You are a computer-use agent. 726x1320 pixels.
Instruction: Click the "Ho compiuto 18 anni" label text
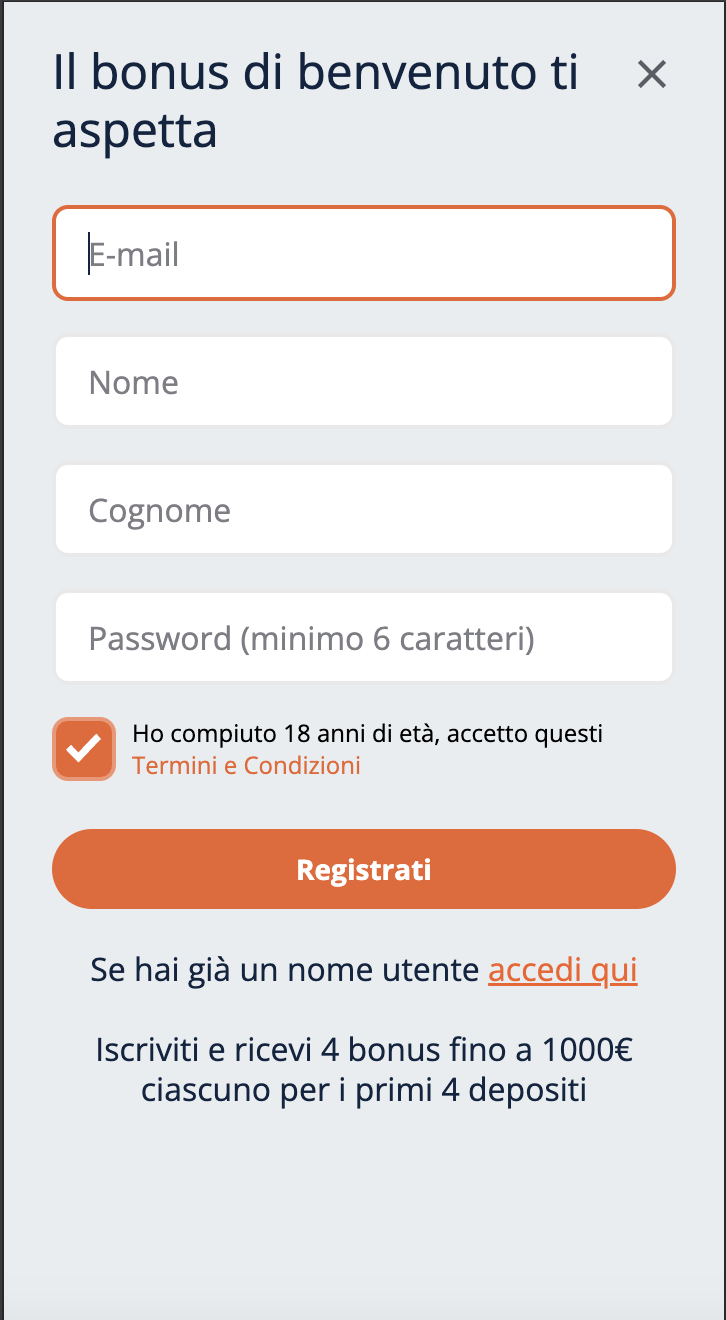(367, 734)
